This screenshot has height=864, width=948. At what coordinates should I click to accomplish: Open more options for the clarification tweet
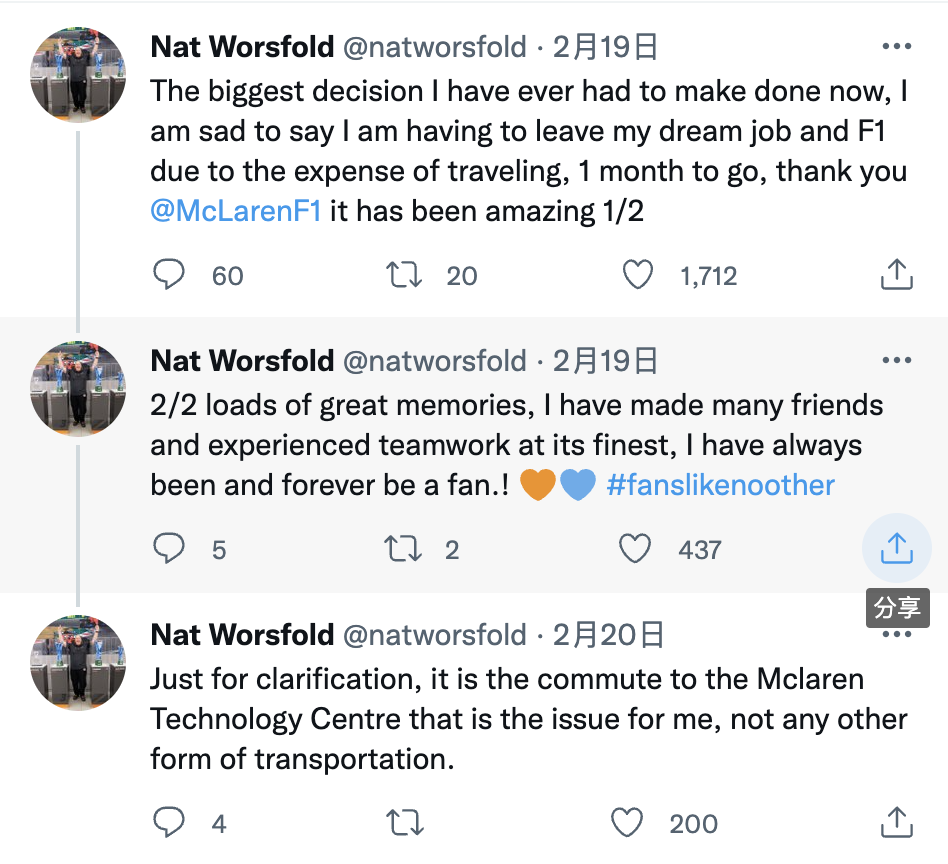[x=896, y=635]
